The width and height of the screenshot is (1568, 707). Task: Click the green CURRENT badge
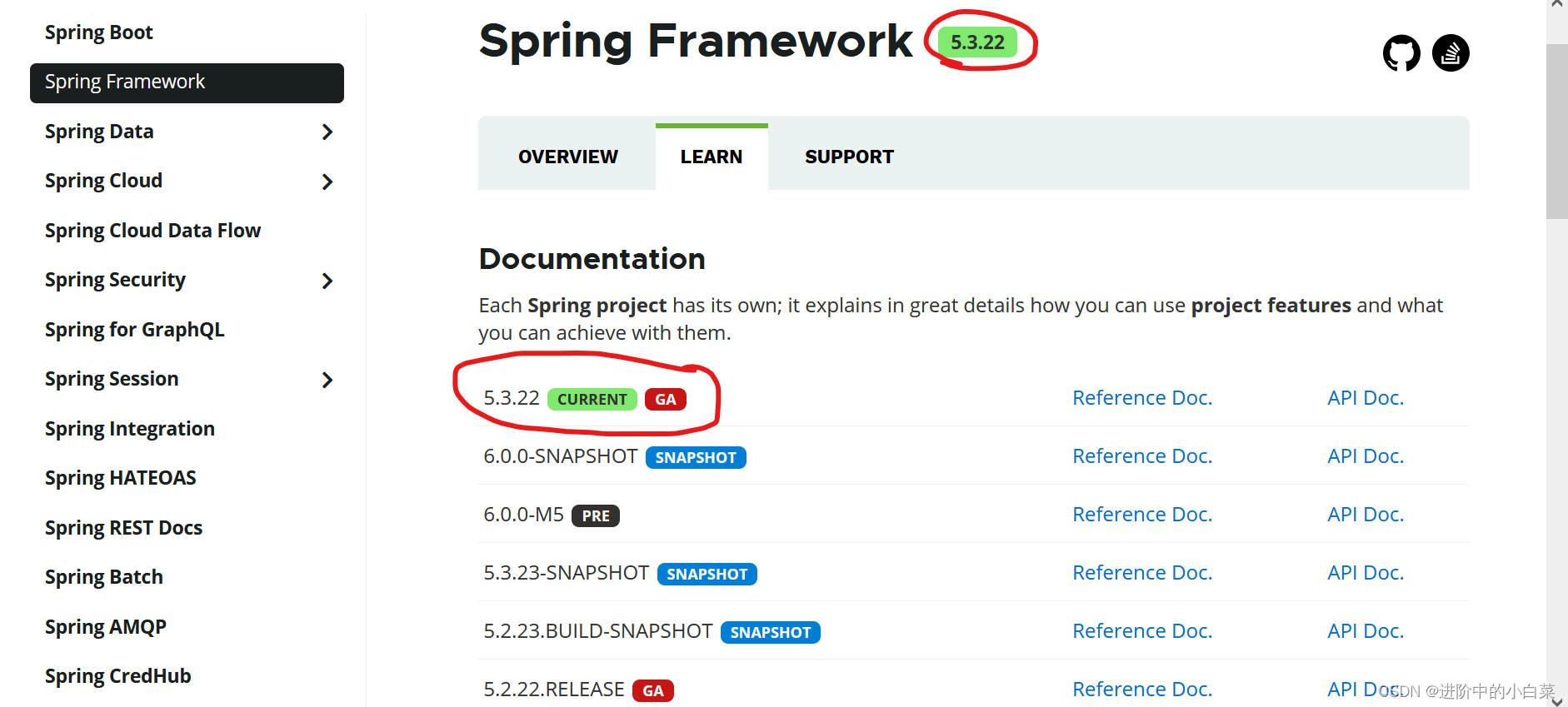[592, 400]
